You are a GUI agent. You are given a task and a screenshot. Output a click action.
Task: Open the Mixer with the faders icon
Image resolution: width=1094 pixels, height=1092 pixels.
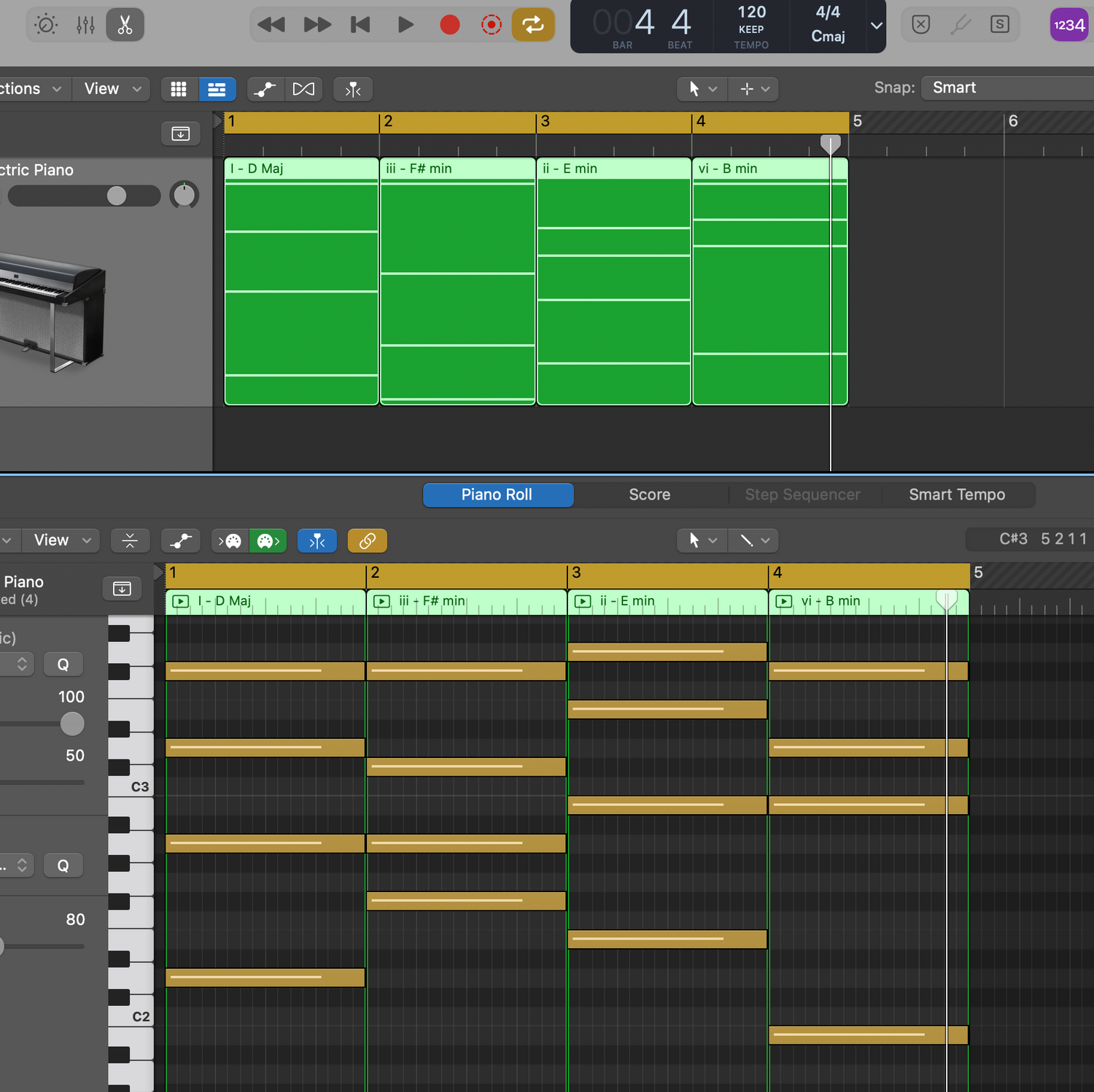pyautogui.click(x=85, y=25)
